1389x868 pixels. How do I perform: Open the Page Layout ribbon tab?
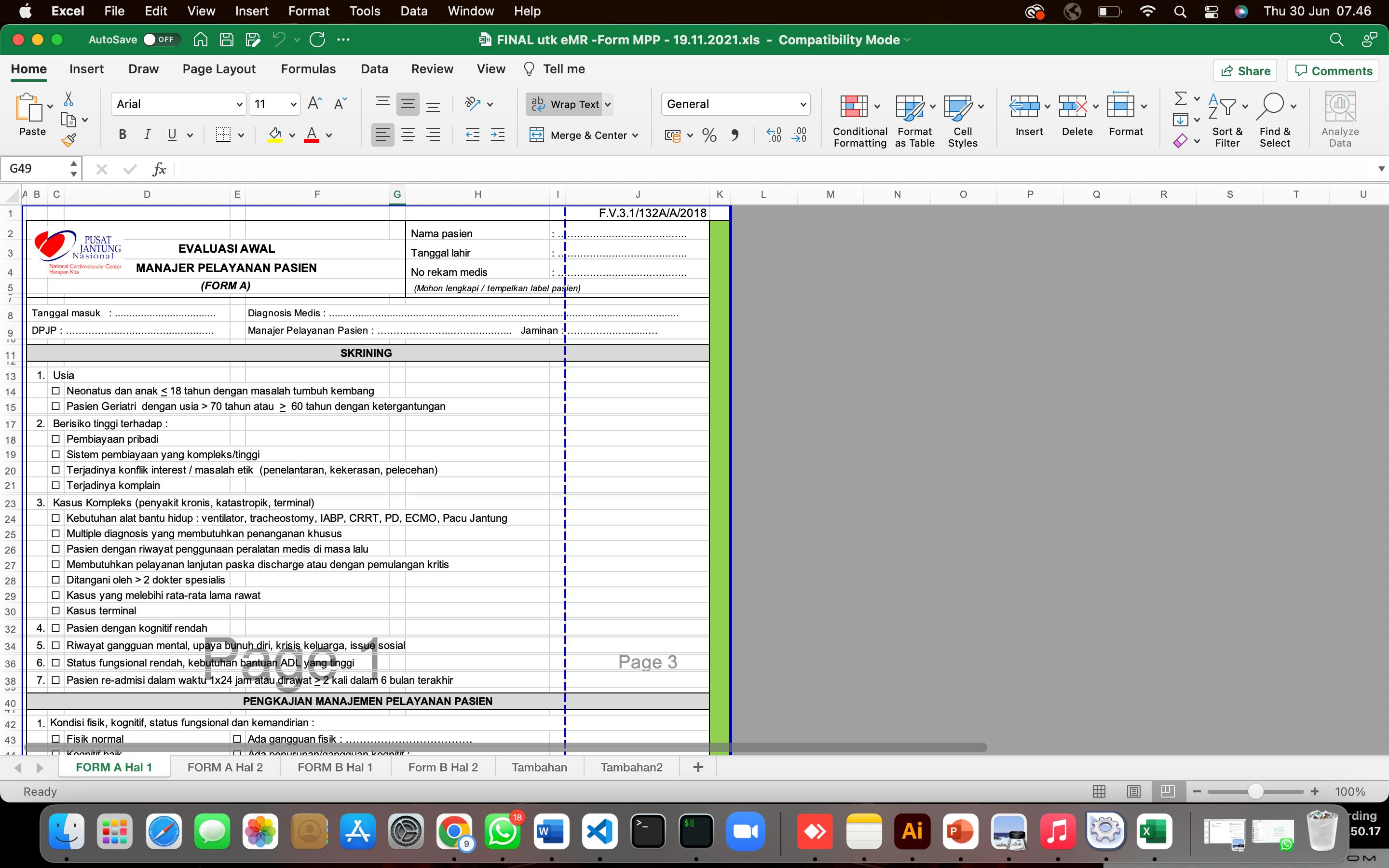coord(218,69)
